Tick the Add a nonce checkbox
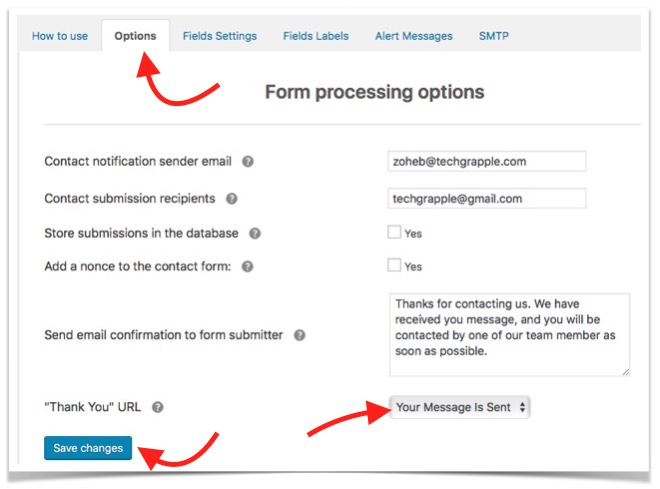Viewport: 660px width, 489px height. [x=395, y=266]
